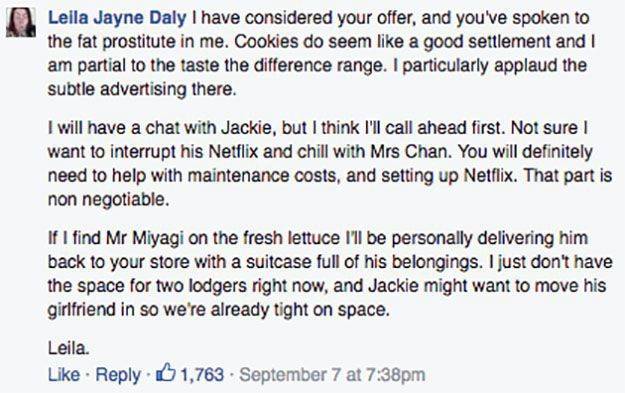Open the September 7 at 7:38pm timestamp

332,375
